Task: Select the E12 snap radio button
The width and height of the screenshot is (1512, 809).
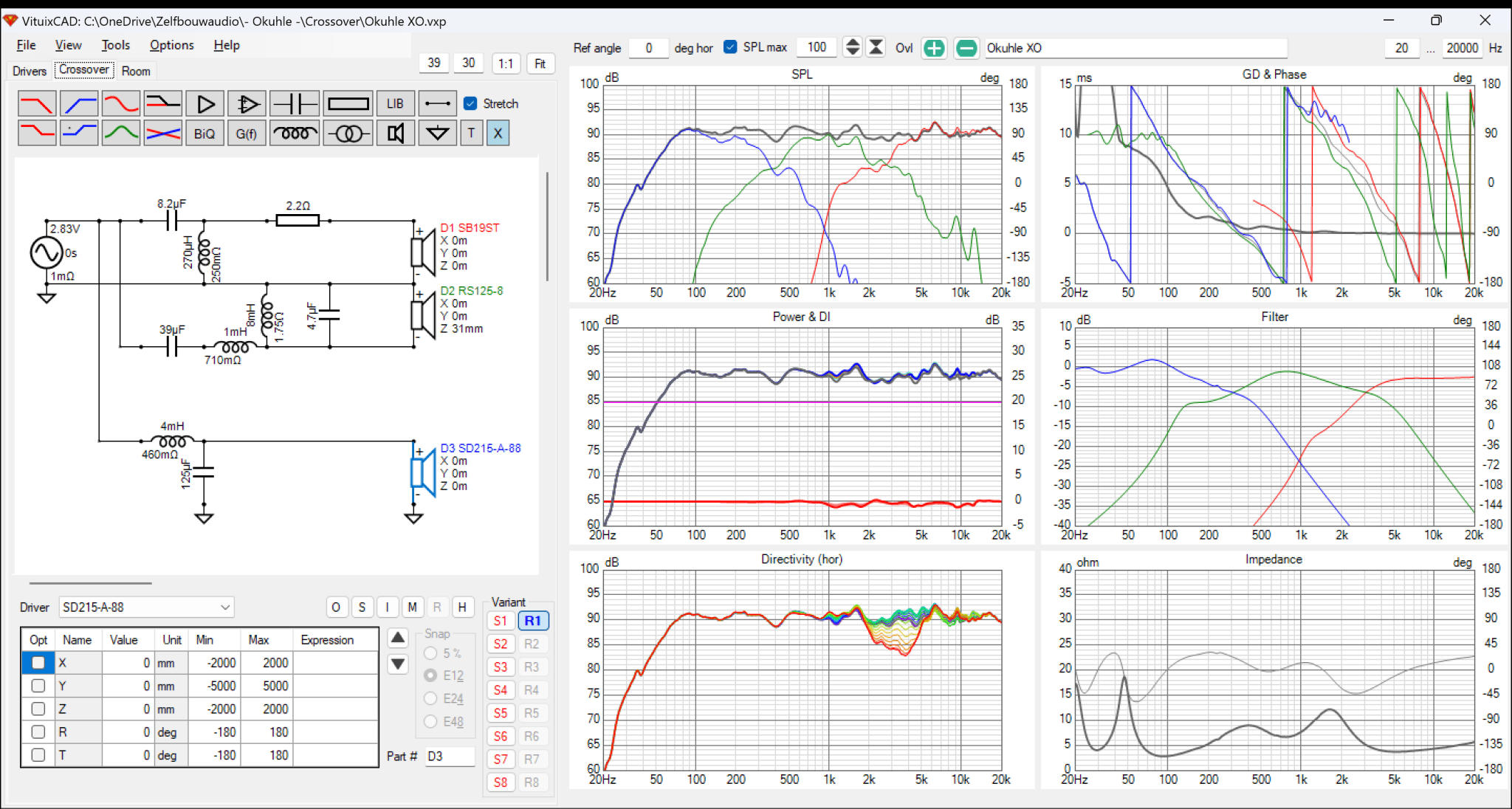Action: pyautogui.click(x=430, y=675)
